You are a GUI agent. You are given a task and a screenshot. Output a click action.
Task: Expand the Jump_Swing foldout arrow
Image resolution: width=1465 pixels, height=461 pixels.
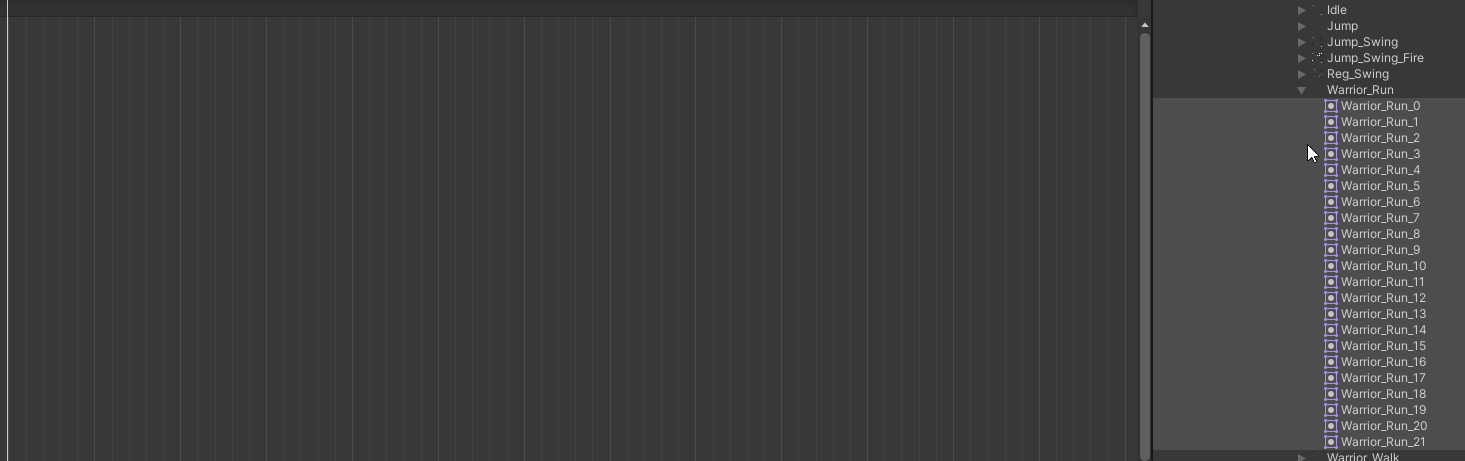tap(1302, 42)
